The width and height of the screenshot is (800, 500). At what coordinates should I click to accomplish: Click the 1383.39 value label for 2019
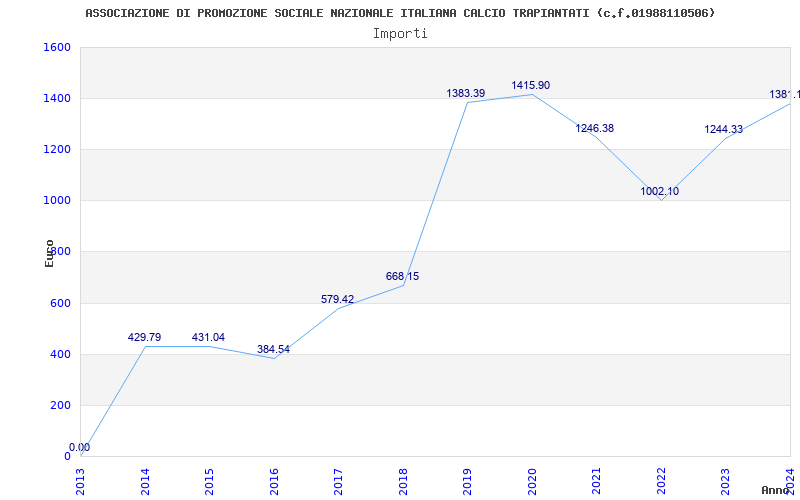click(465, 94)
